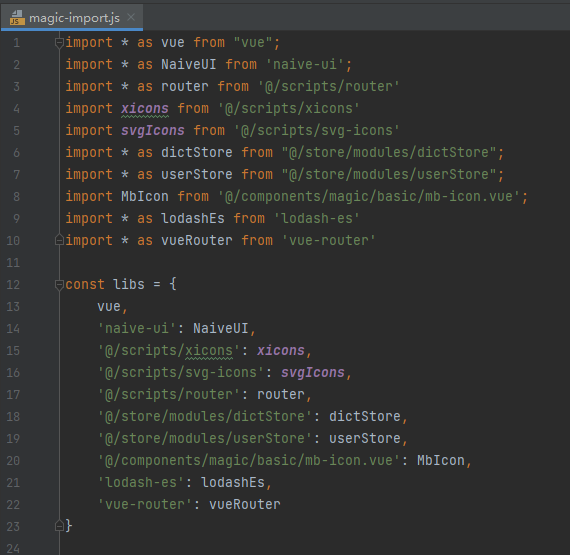Click the mb-icon.vue import path on line 8
The width and height of the screenshot is (570, 555).
click(369, 197)
